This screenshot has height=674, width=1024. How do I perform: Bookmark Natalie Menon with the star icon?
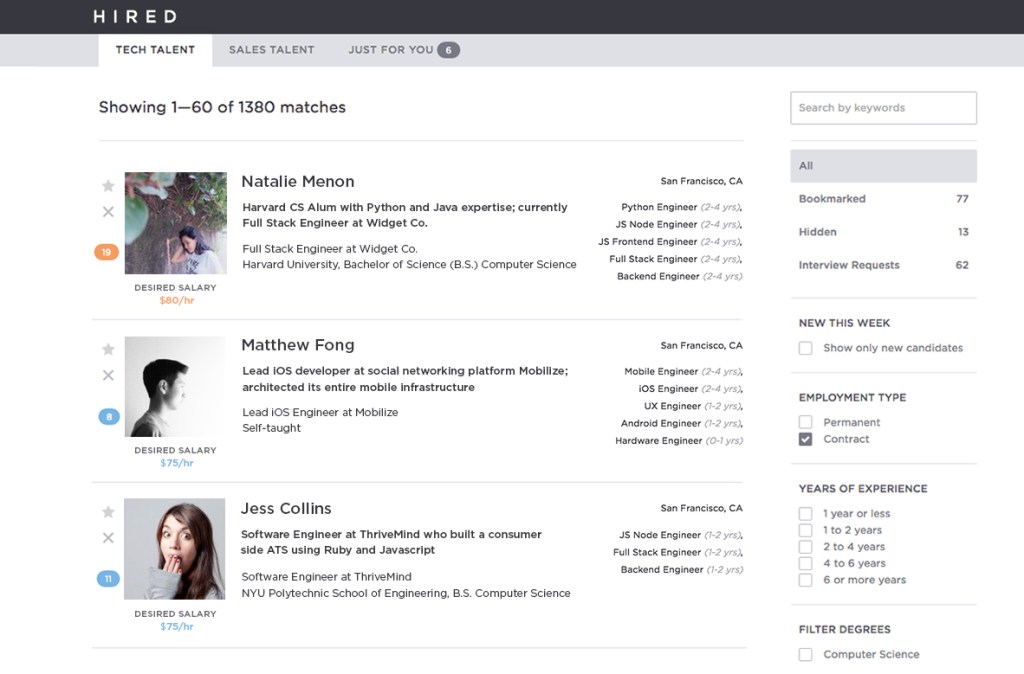108,186
